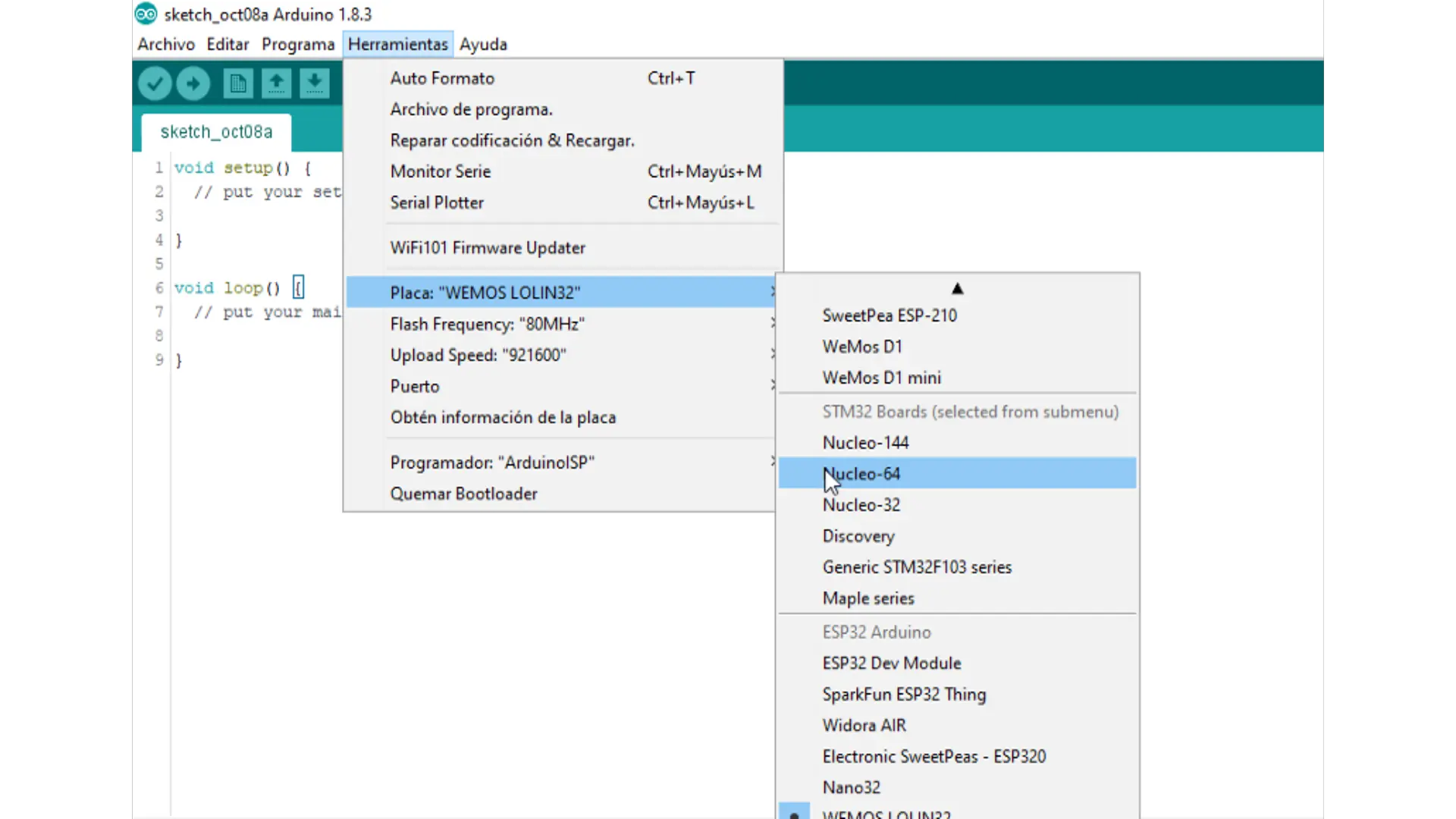1456x819 pixels.
Task: Expand the Flash Frequency "80MHz" submenu
Action: (561, 324)
